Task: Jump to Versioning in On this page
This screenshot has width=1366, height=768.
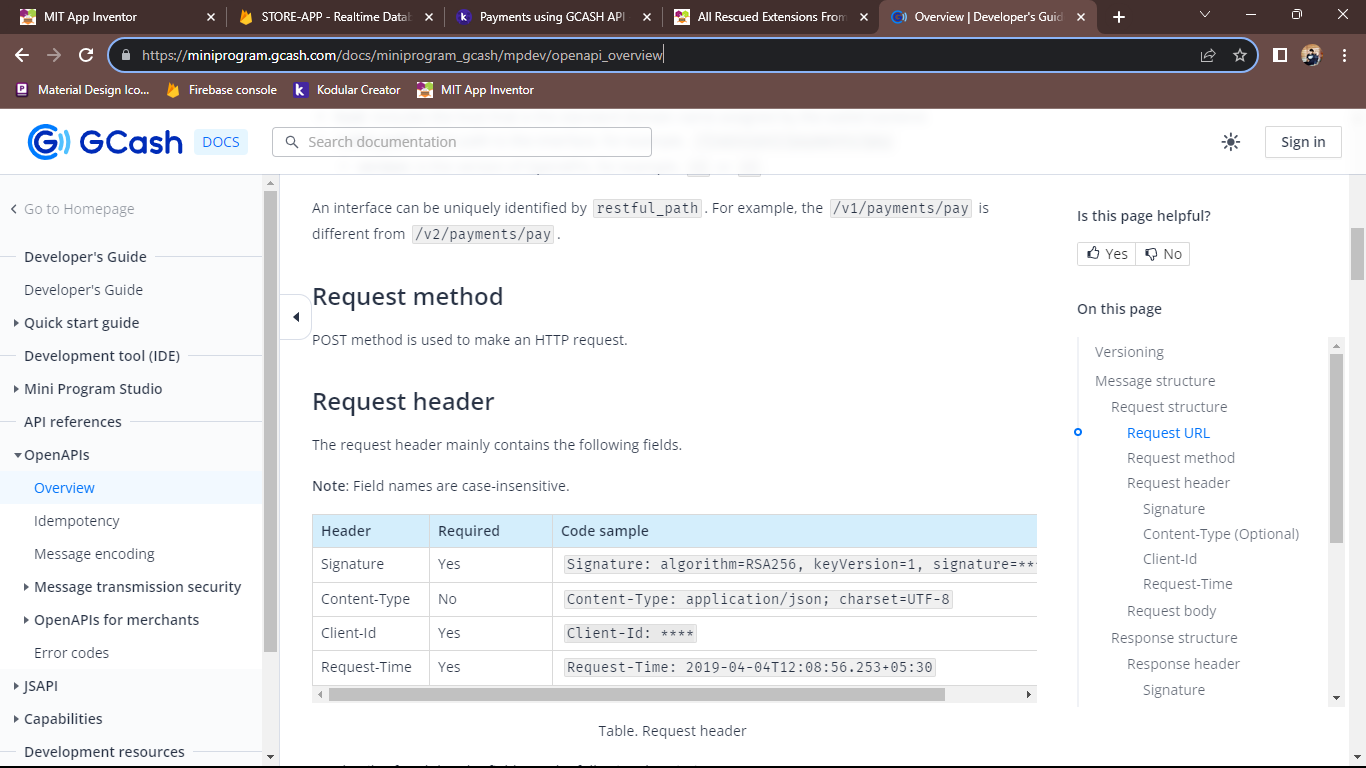Action: [x=1129, y=352]
